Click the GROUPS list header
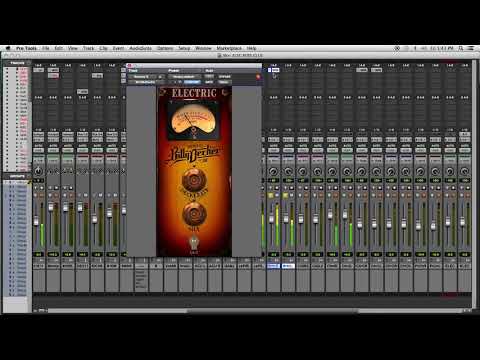Image resolution: width=480 pixels, height=360 pixels. (17, 176)
